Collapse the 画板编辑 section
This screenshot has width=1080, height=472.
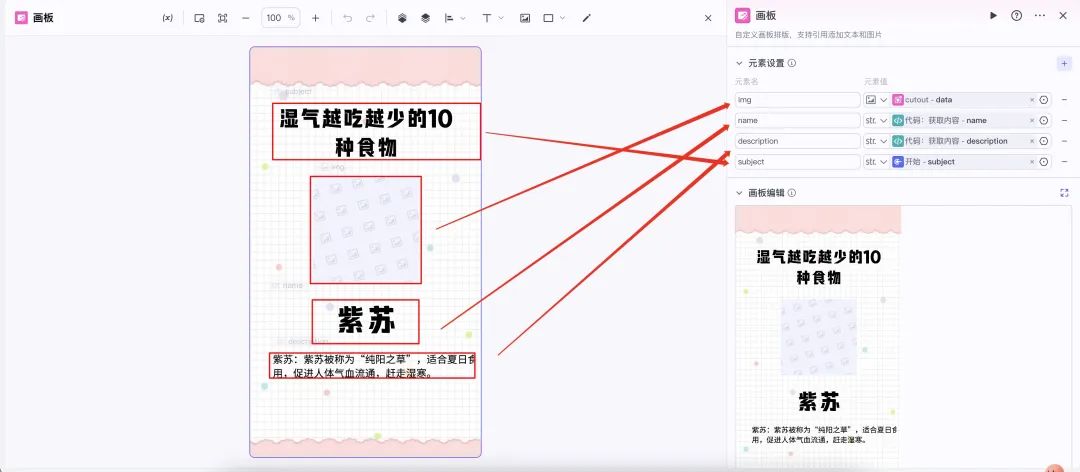[740, 193]
